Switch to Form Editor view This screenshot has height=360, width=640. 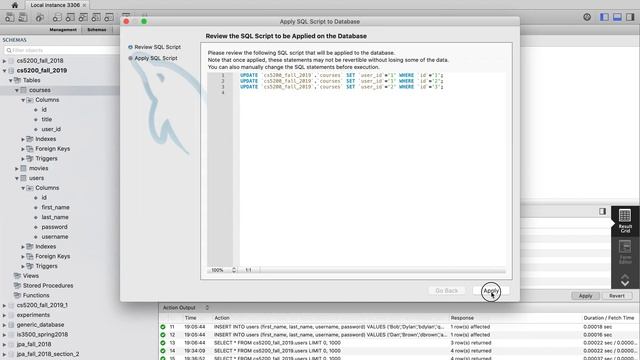tap(625, 252)
